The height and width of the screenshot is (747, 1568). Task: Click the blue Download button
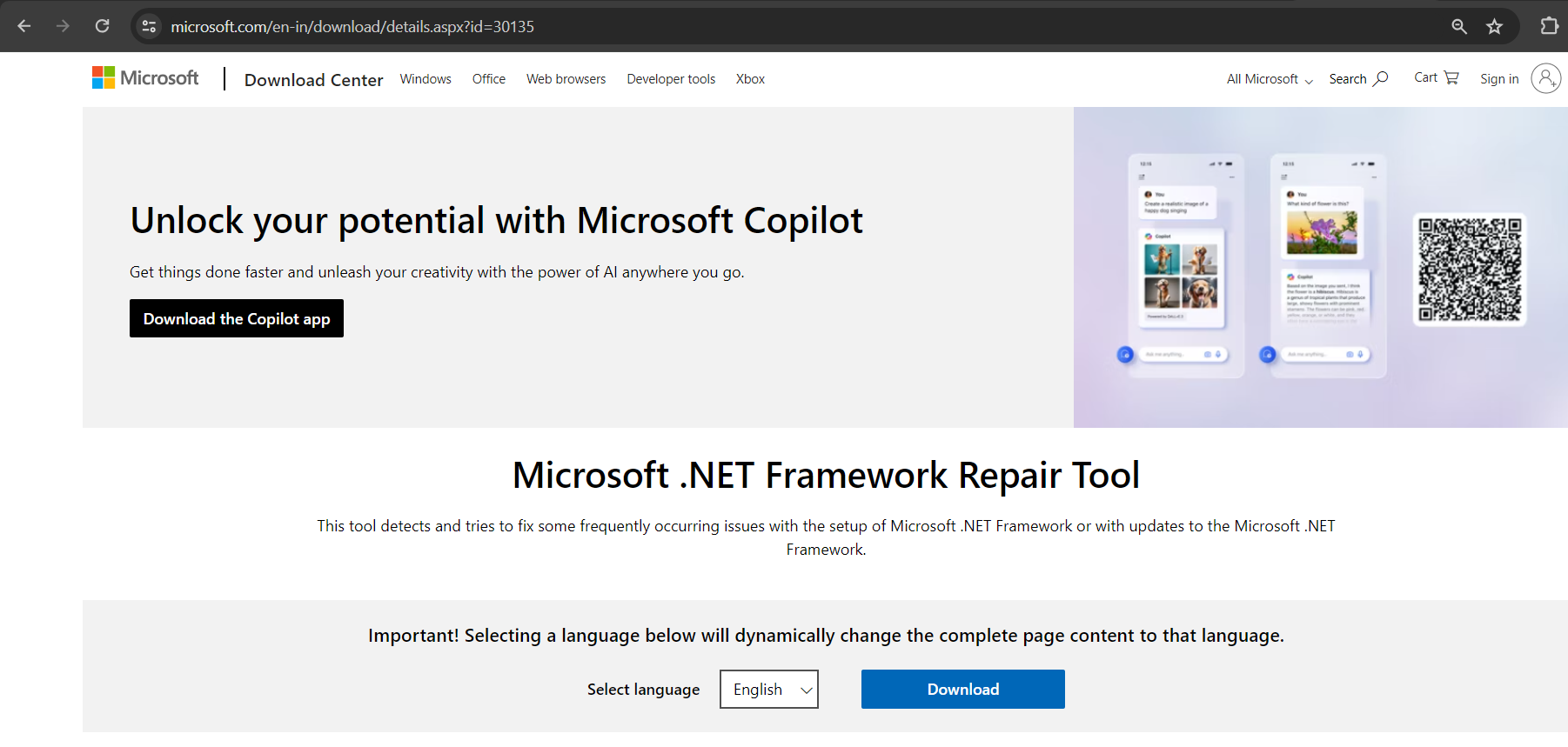tap(963, 689)
